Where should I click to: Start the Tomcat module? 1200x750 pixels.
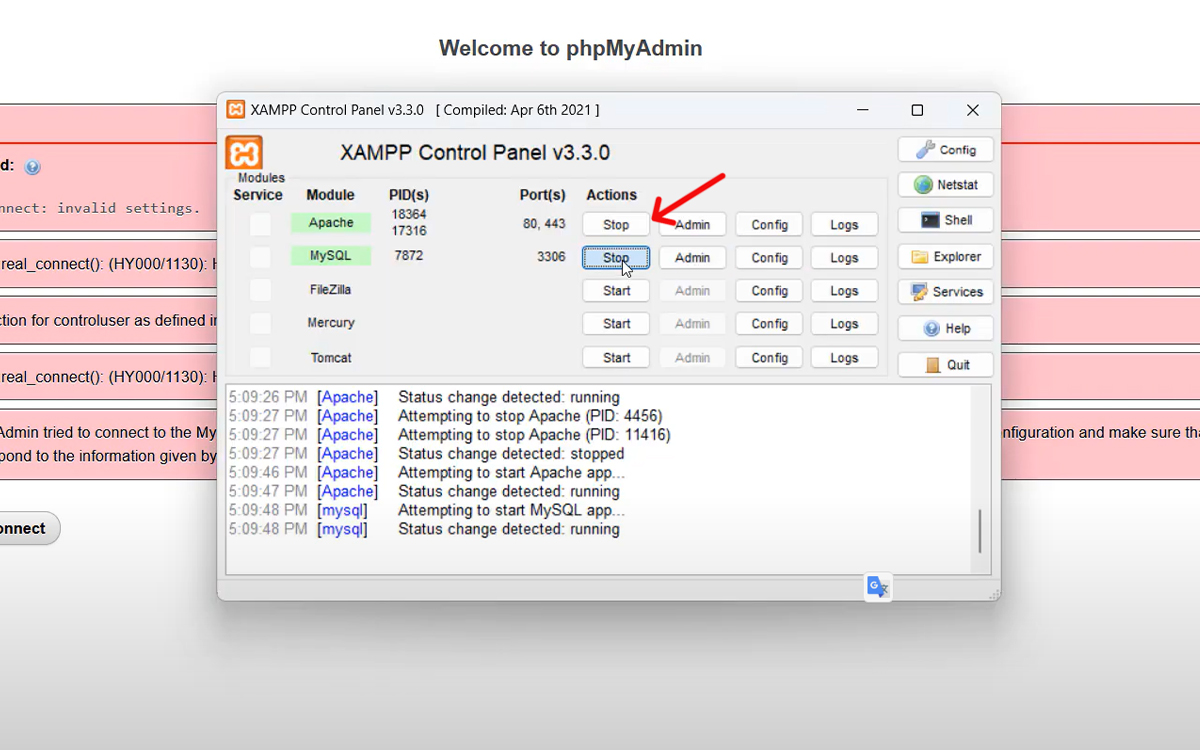616,358
